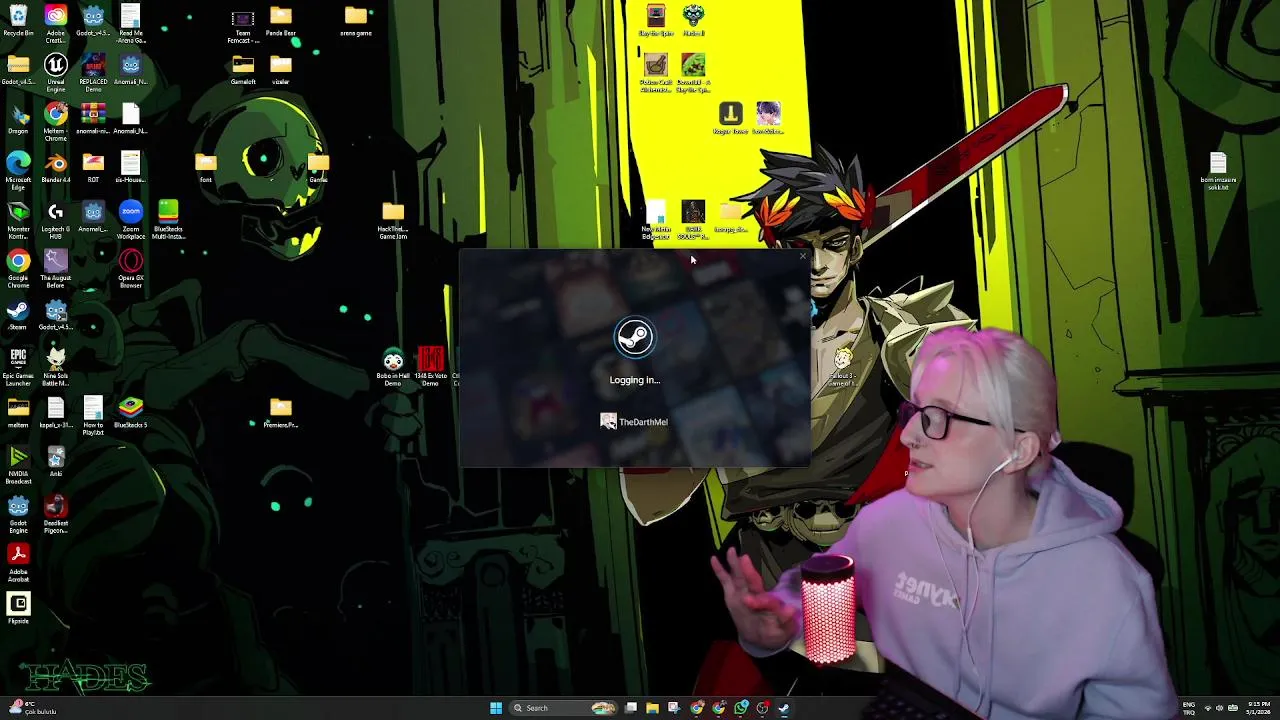Screen dimensions: 1280x720
Task: Open The August Before game shortcut
Action: click(x=56, y=268)
